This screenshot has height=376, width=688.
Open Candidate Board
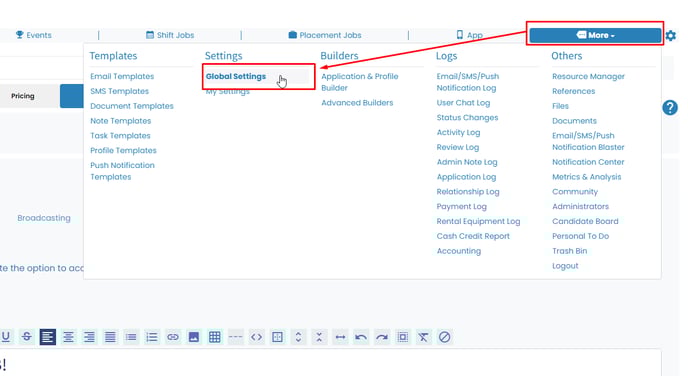(585, 222)
